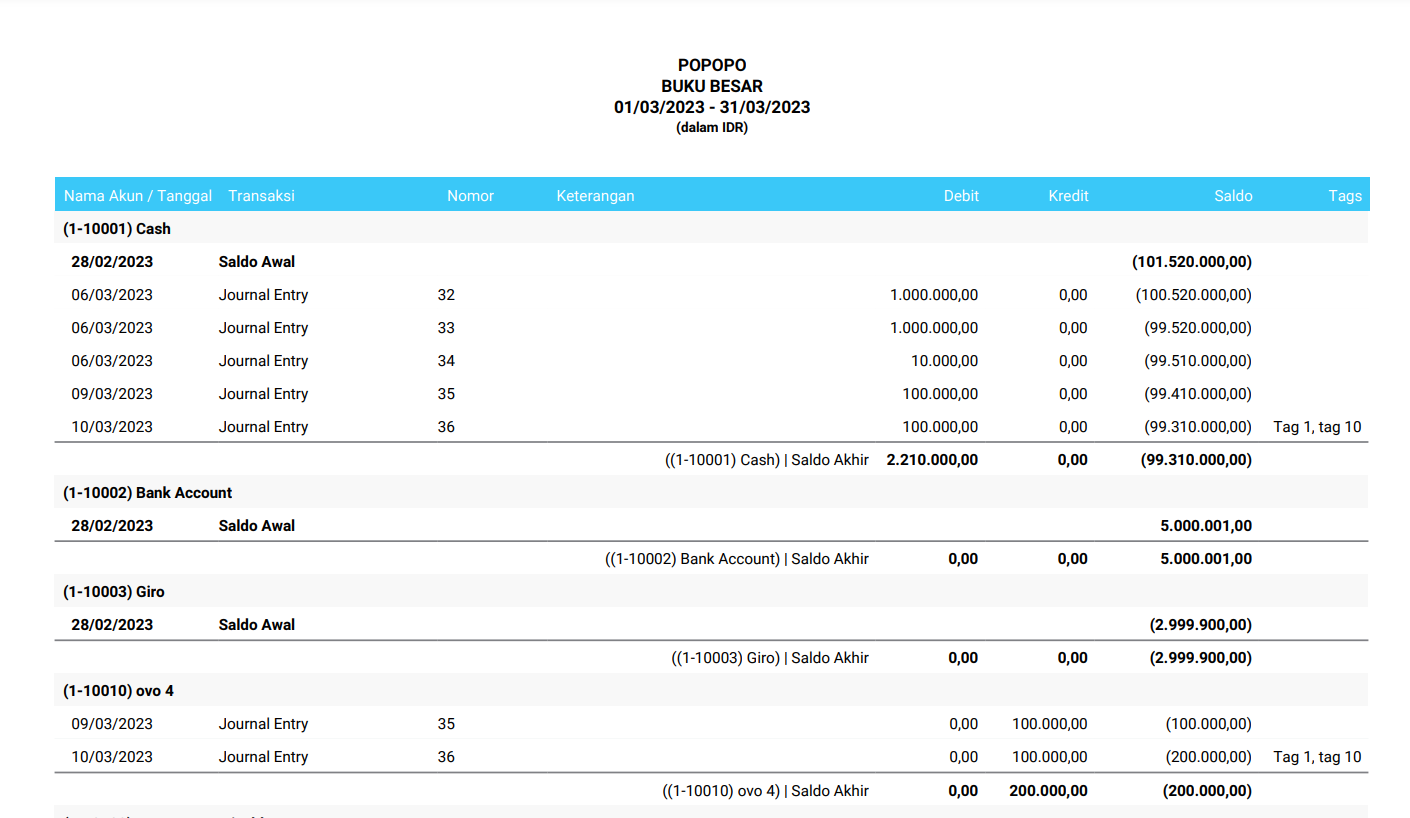This screenshot has height=818, width=1410.
Task: Click the Kredit column header
Action: click(x=1068, y=196)
